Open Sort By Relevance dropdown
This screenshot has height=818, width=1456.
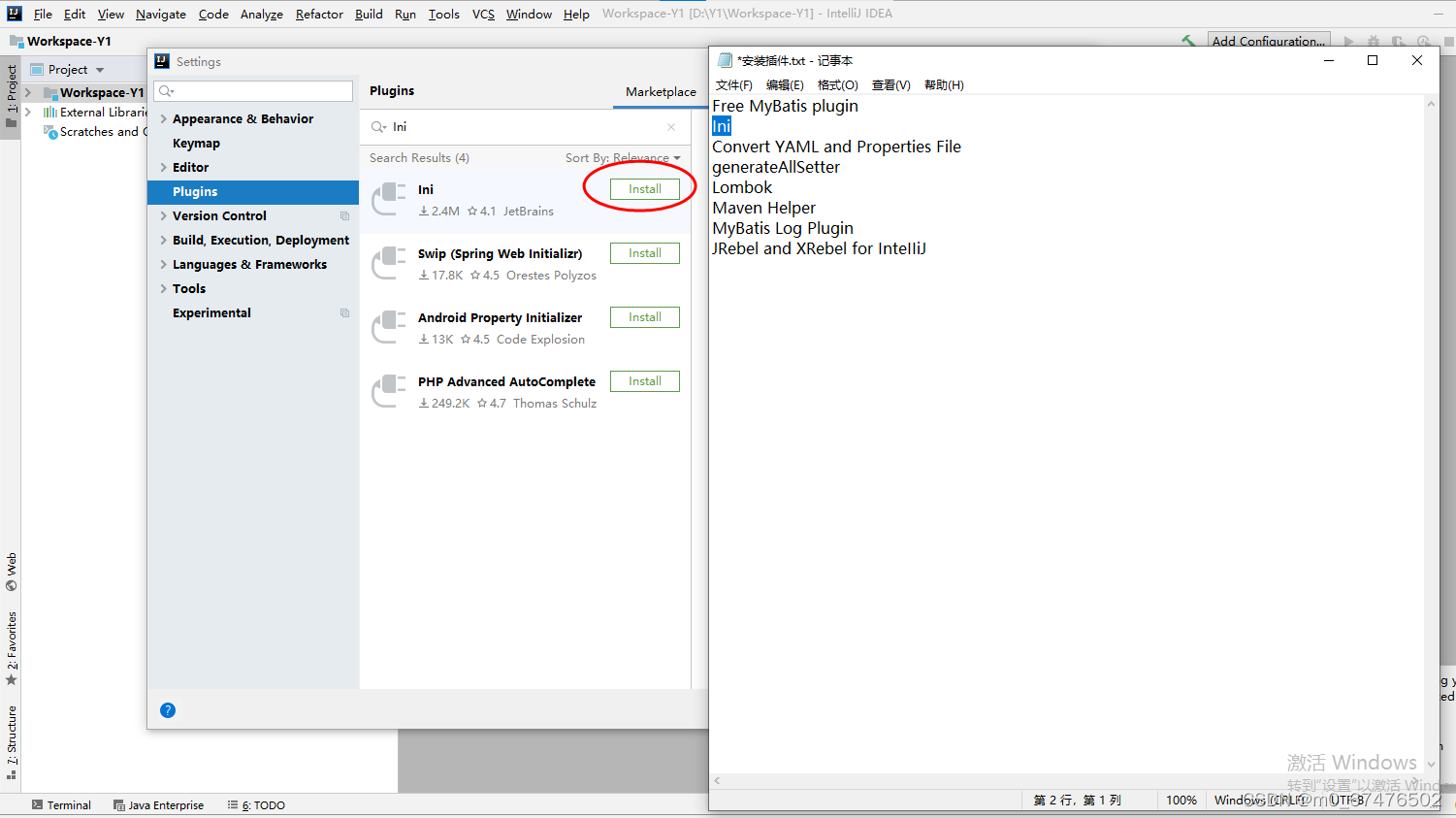(x=623, y=158)
